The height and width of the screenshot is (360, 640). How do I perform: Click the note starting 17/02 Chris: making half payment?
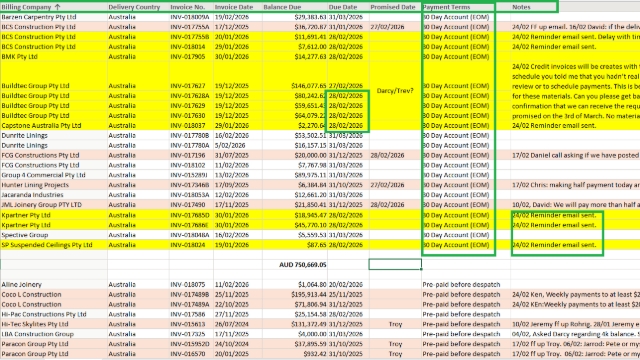[x=575, y=185]
